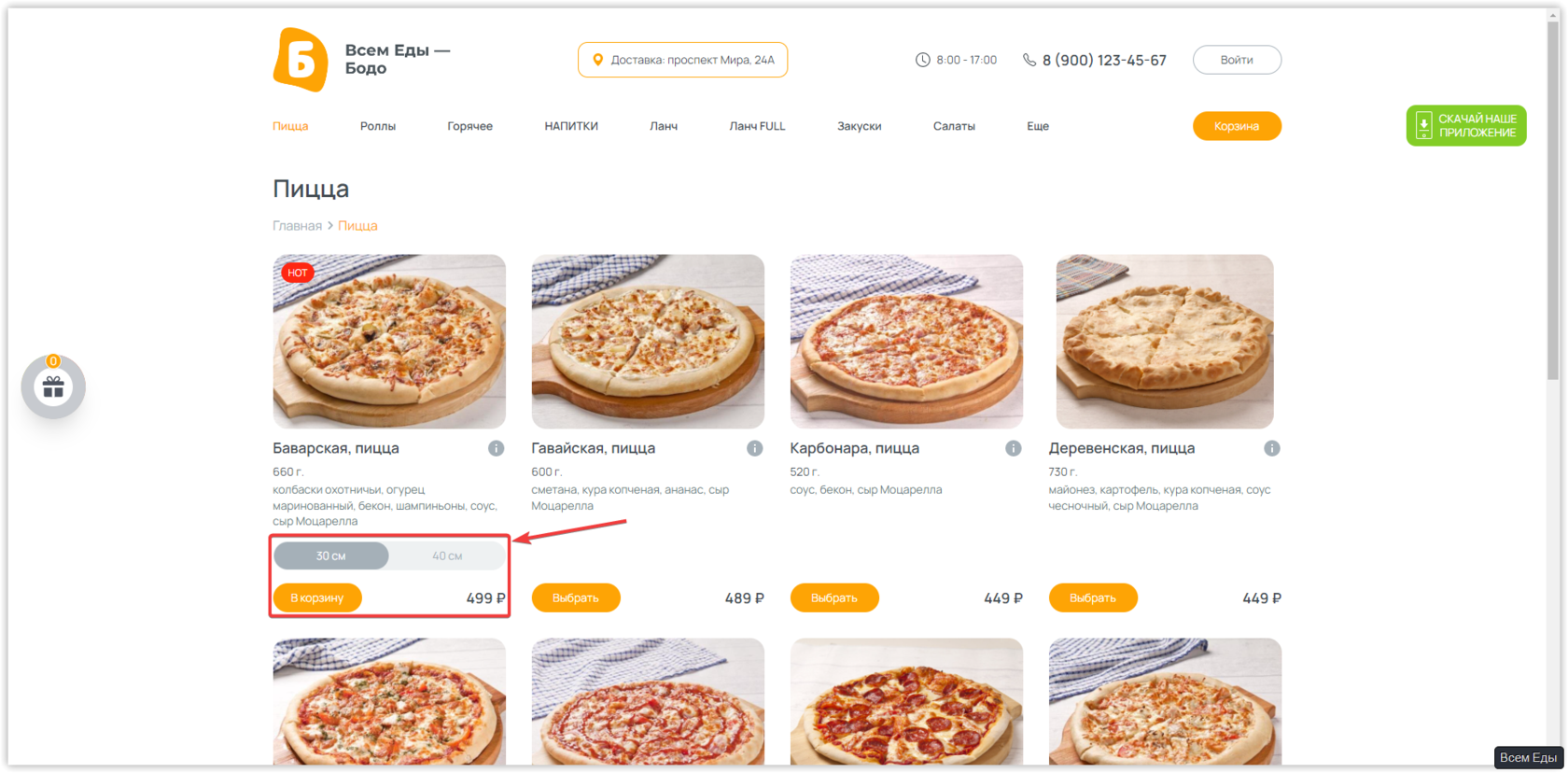1568x773 pixels.
Task: Click the clock icon near working hours
Action: [922, 60]
